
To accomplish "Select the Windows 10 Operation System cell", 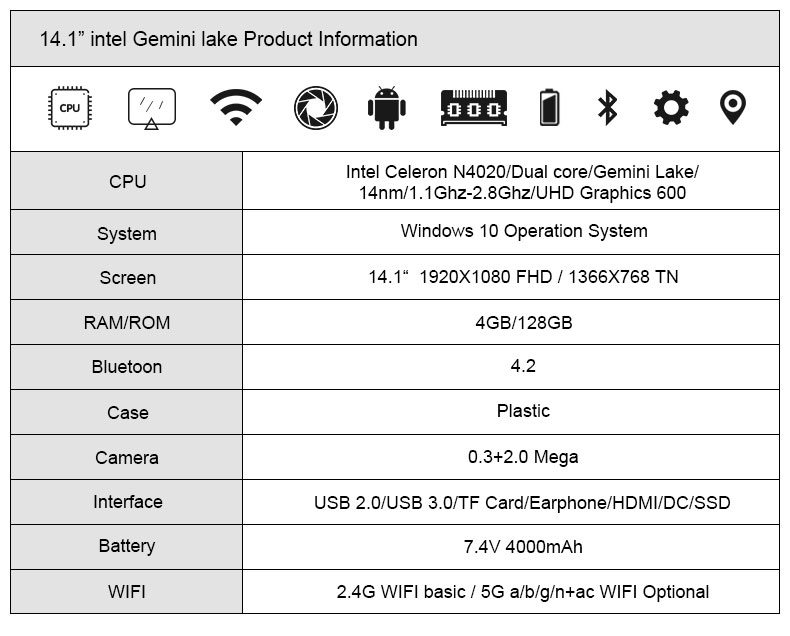I will pyautogui.click(x=524, y=231).
